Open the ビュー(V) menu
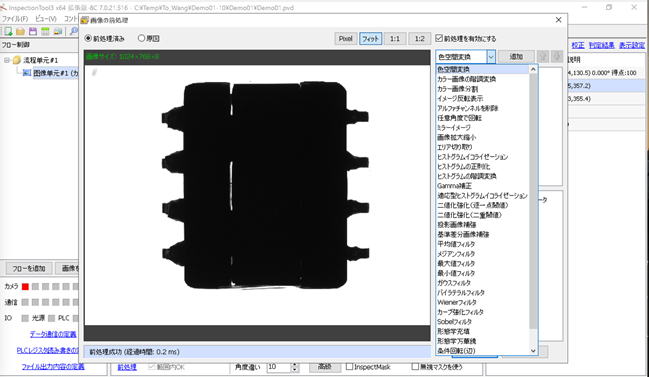The height and width of the screenshot is (377, 649). point(46,19)
